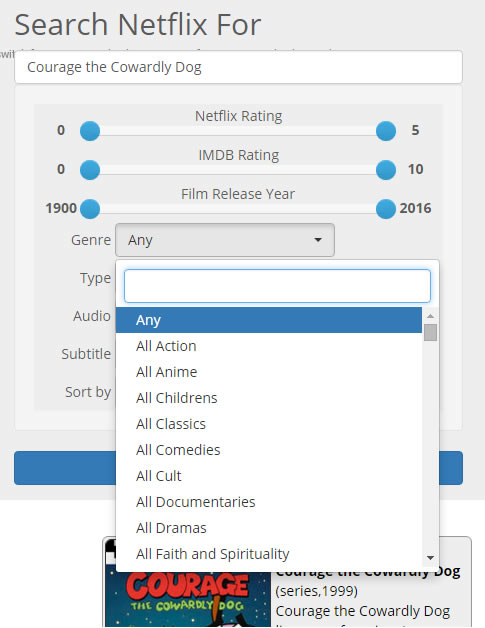This screenshot has width=485, height=628.
Task: Choose All Faith and Spirituality genre
Action: click(x=269, y=554)
